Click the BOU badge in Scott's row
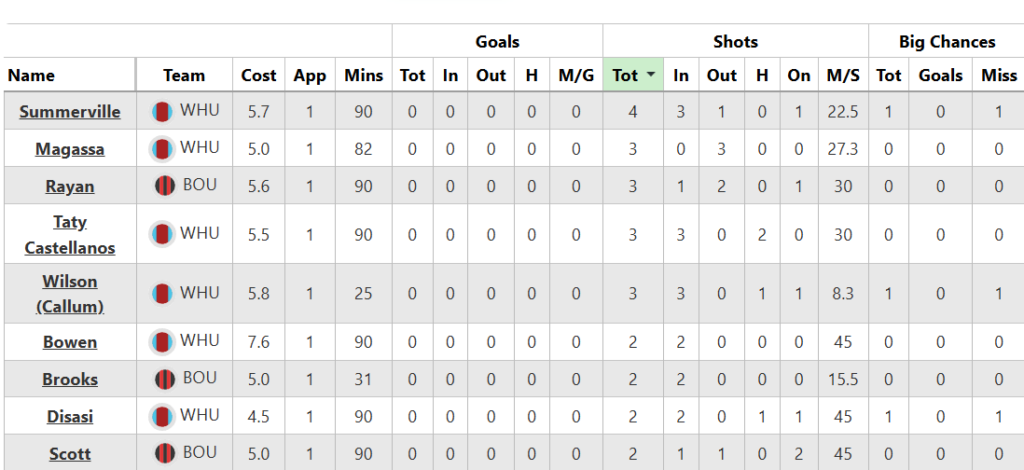The image size is (1024, 470). pyautogui.click(x=165, y=453)
